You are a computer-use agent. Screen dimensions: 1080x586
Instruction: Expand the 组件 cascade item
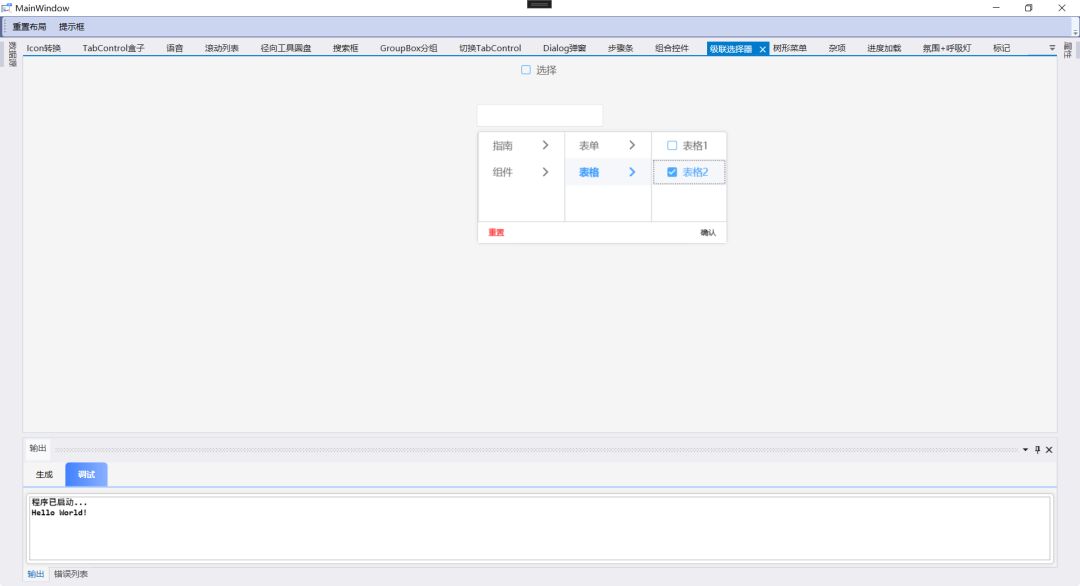coord(521,172)
